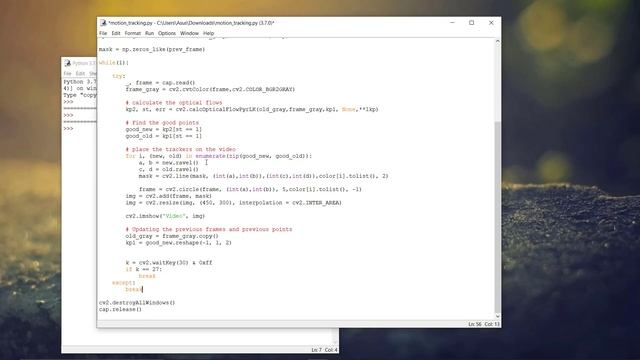The image size is (640, 360).
Task: Click 'Col: 4' in Python Shell status bar
Action: (x=331, y=350)
